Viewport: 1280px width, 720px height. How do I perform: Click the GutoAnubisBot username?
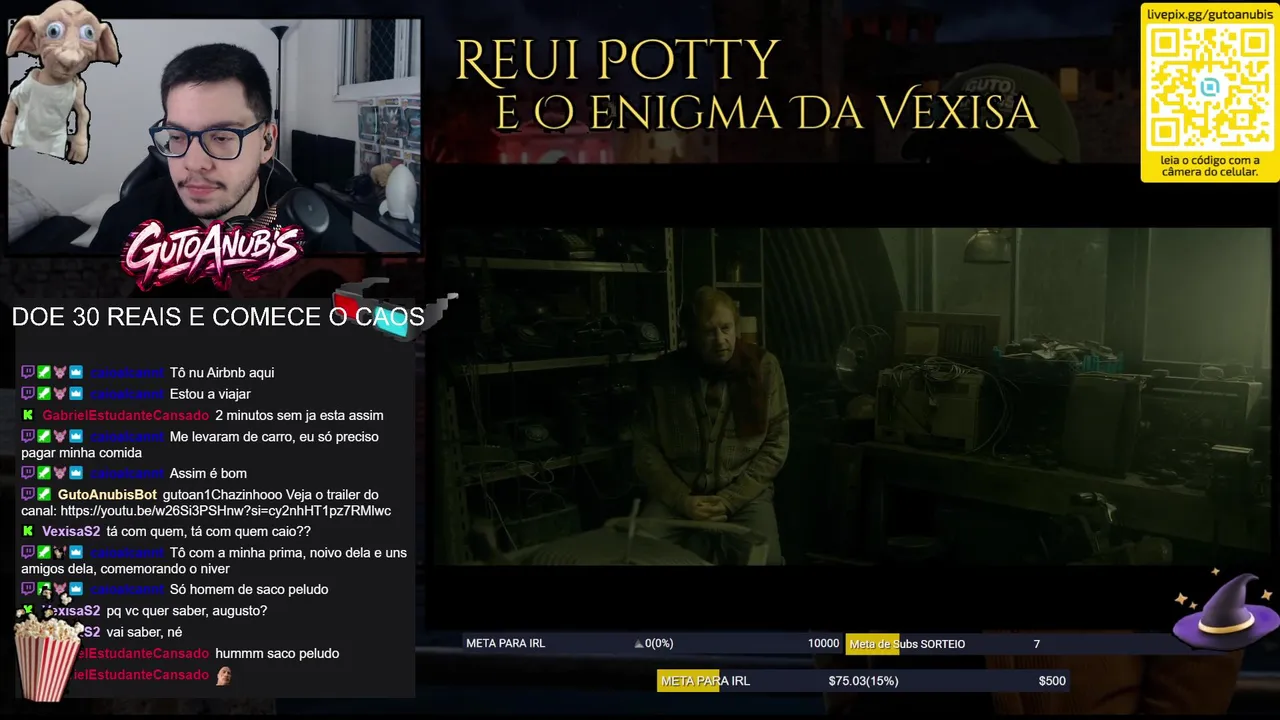point(107,494)
